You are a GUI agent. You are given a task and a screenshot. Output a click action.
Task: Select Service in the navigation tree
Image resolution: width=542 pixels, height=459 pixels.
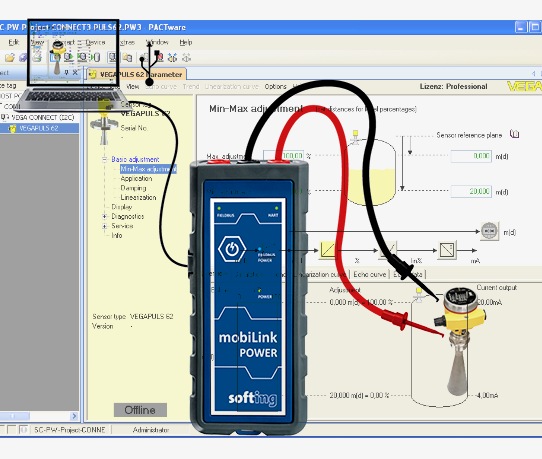(122, 226)
